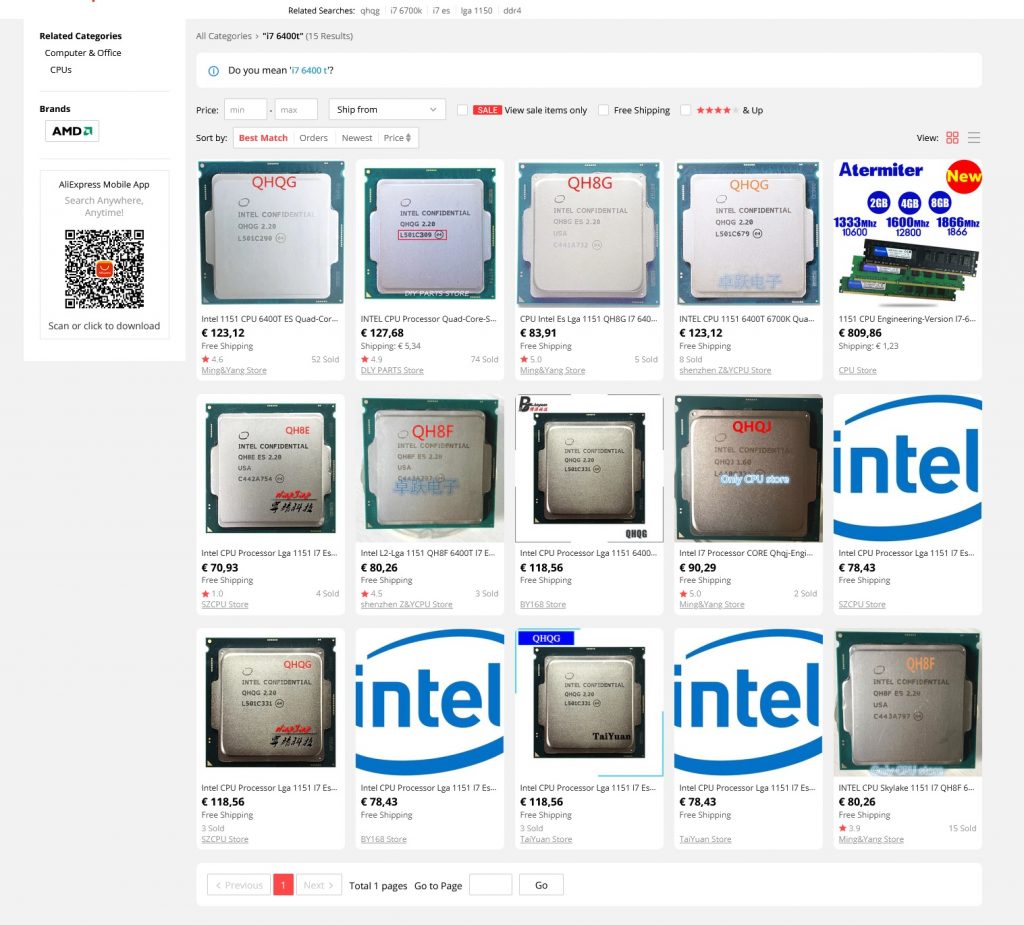Enable the Free Shipping filter checkbox
1024x925 pixels.
pyautogui.click(x=603, y=110)
